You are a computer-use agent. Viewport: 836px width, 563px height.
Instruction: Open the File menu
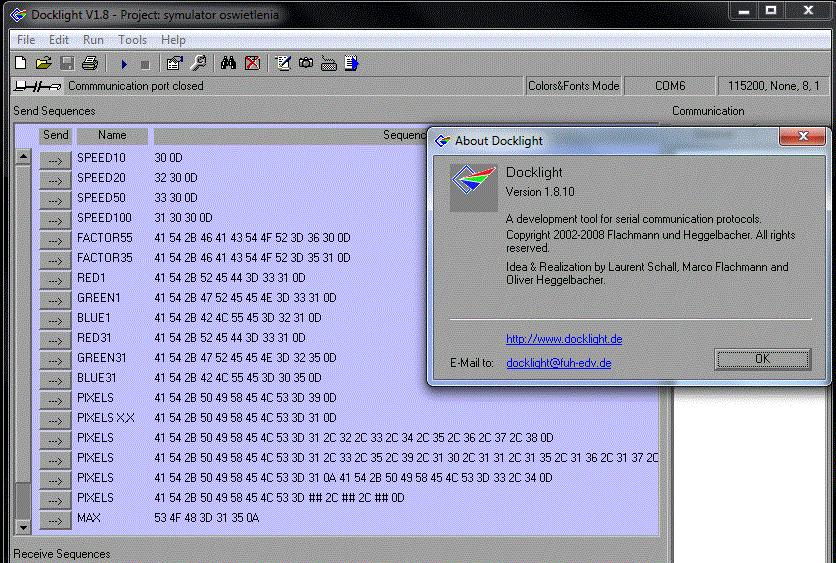(26, 40)
